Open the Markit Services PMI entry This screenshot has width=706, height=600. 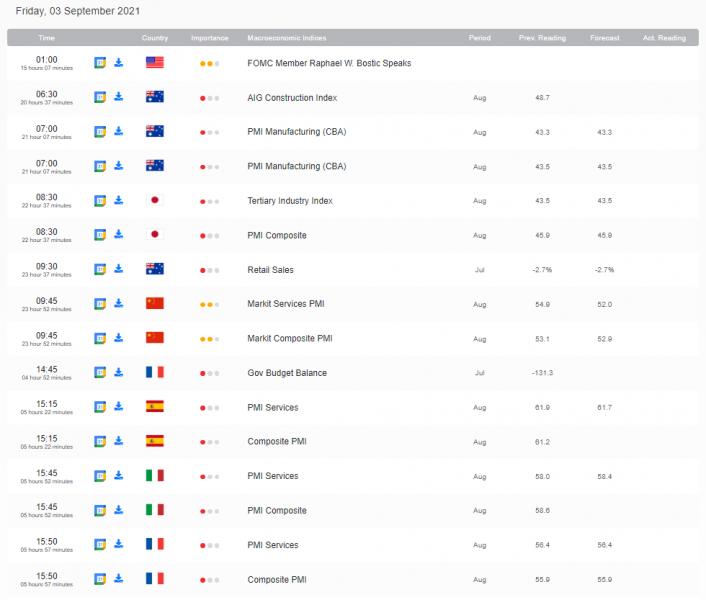click(286, 304)
